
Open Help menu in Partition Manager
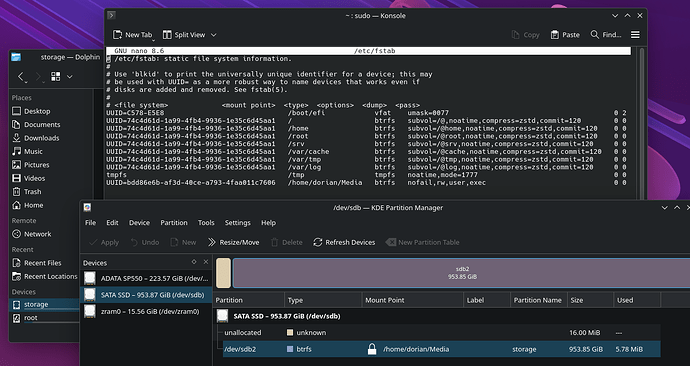[268, 223]
